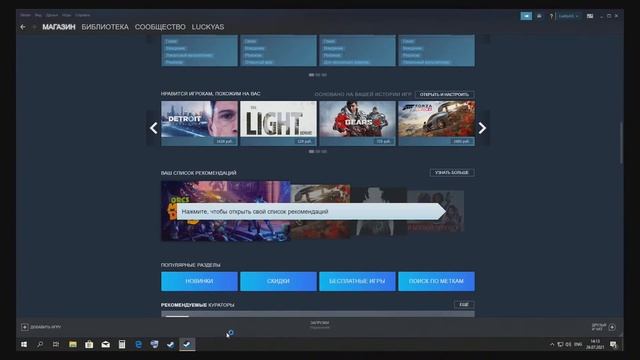The image size is (640, 360).
Task: Open the Gears 5 game card
Action: pyautogui.click(x=357, y=123)
